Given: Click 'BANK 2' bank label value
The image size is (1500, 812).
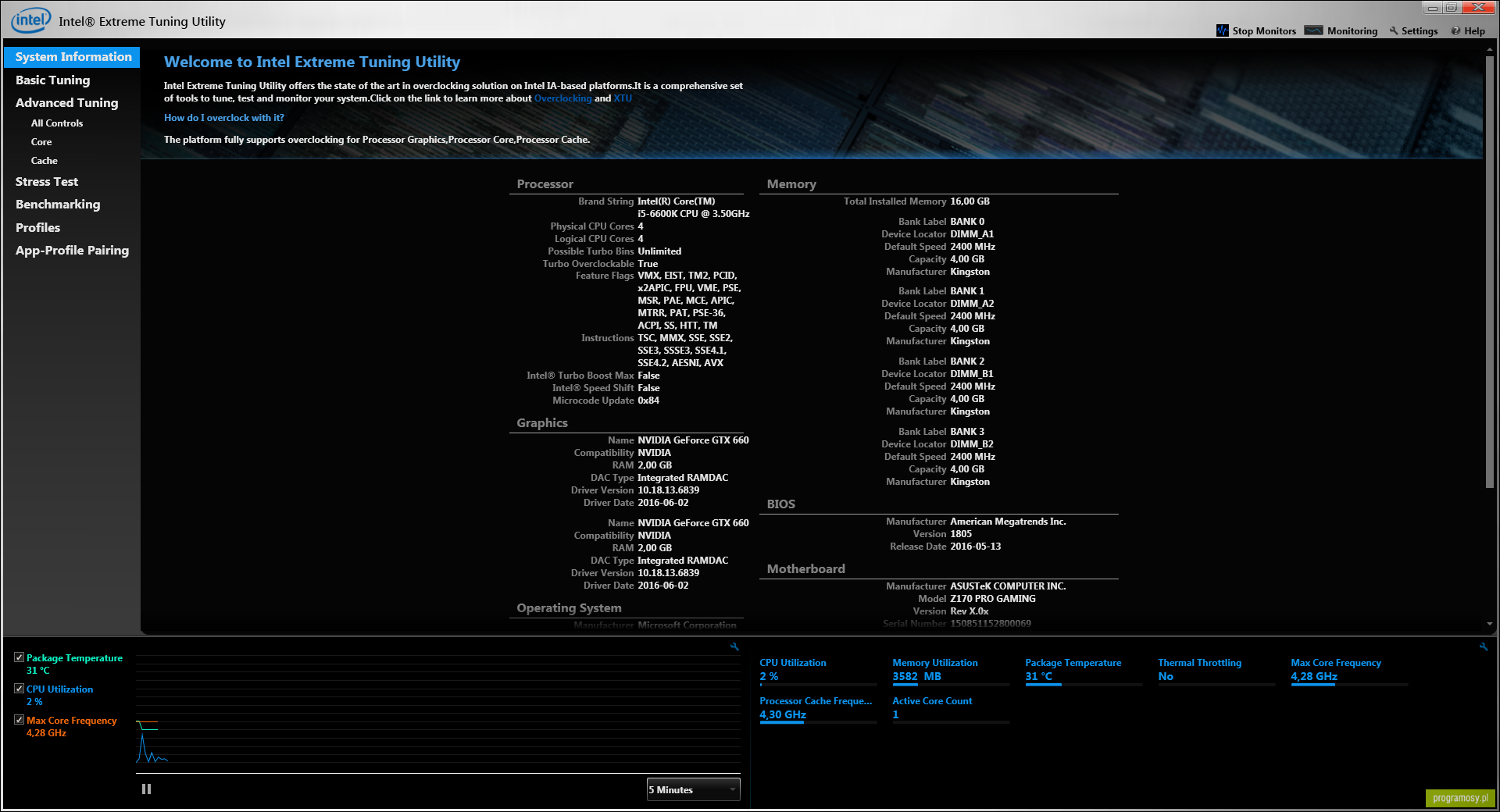Looking at the screenshot, I should point(967,361).
